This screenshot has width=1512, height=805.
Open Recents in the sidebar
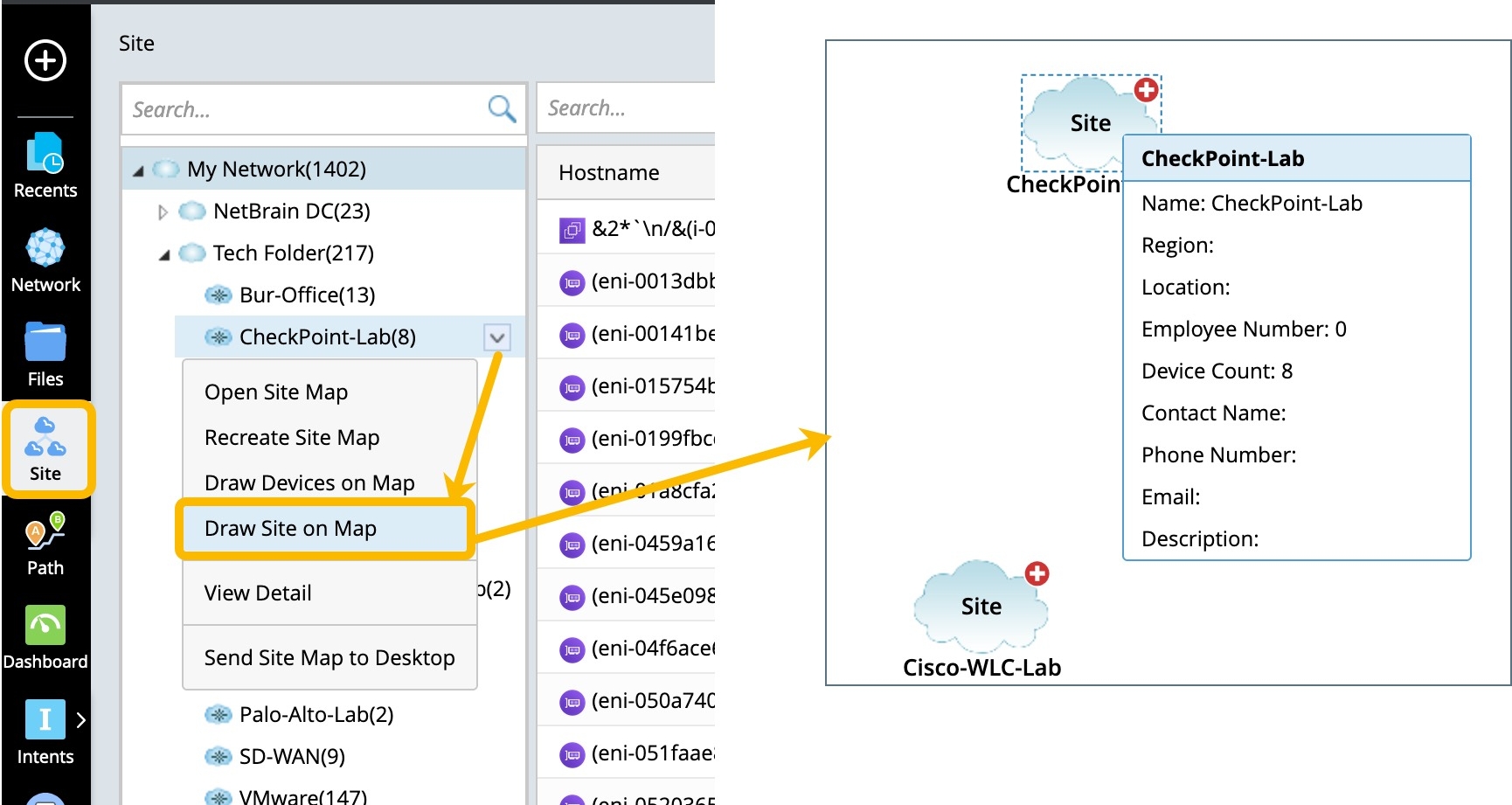coord(45,165)
